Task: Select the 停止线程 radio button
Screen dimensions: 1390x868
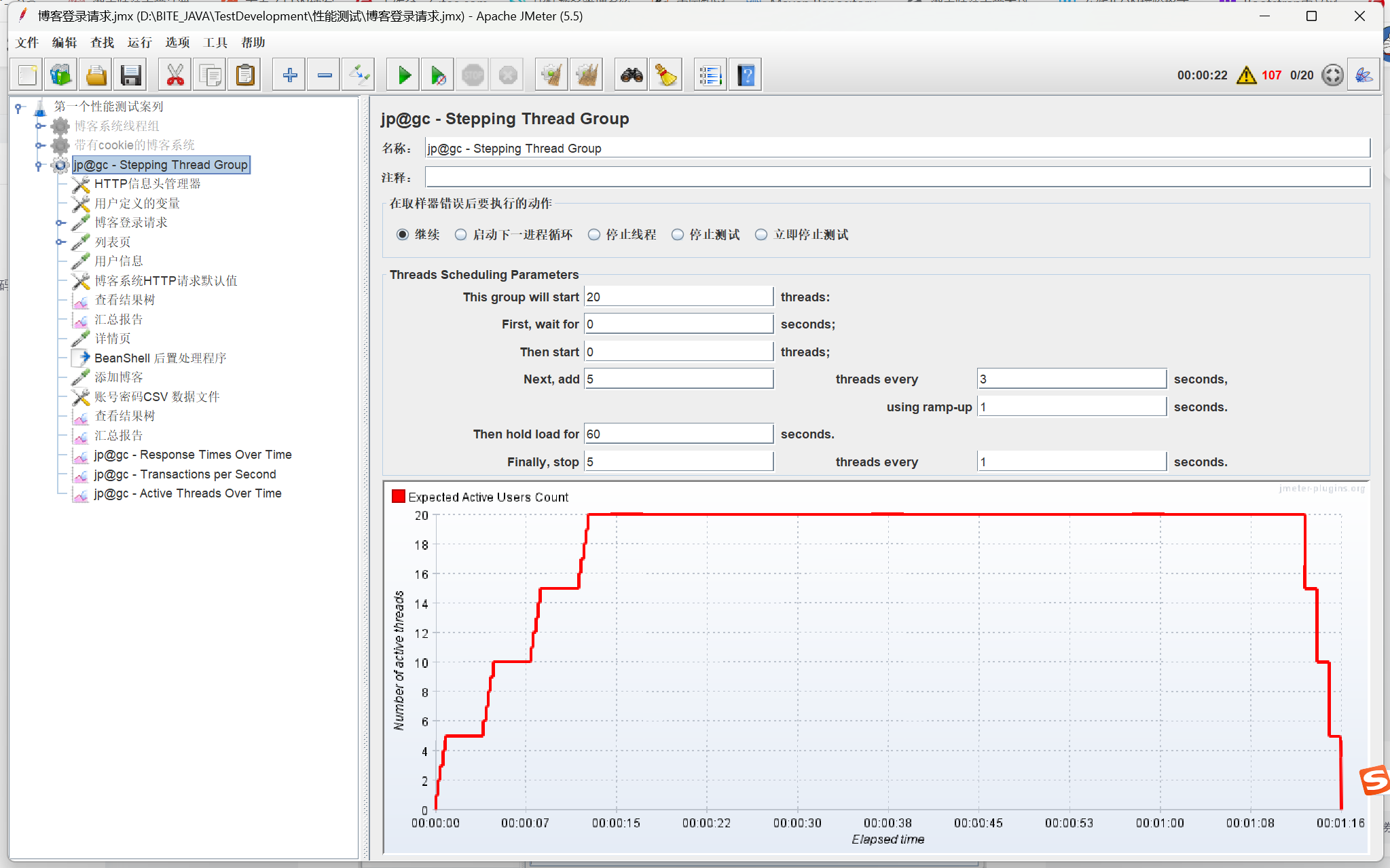Action: click(594, 235)
